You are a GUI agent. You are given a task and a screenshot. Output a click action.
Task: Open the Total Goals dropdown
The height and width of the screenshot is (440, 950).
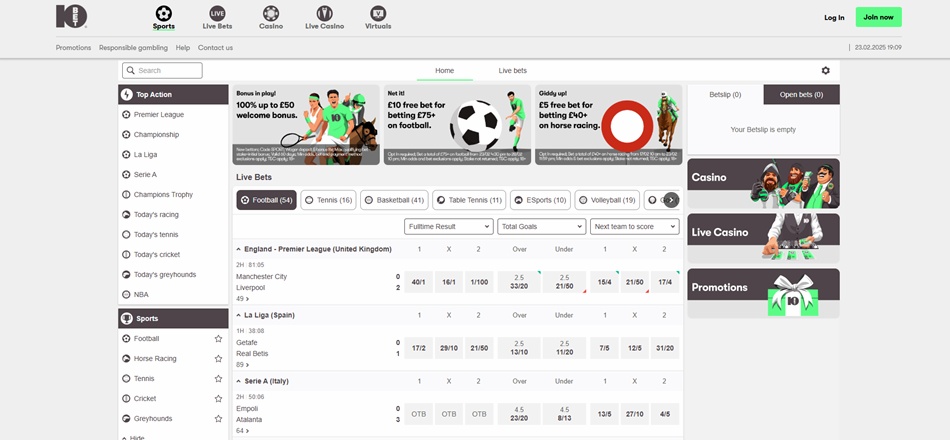click(x=542, y=227)
